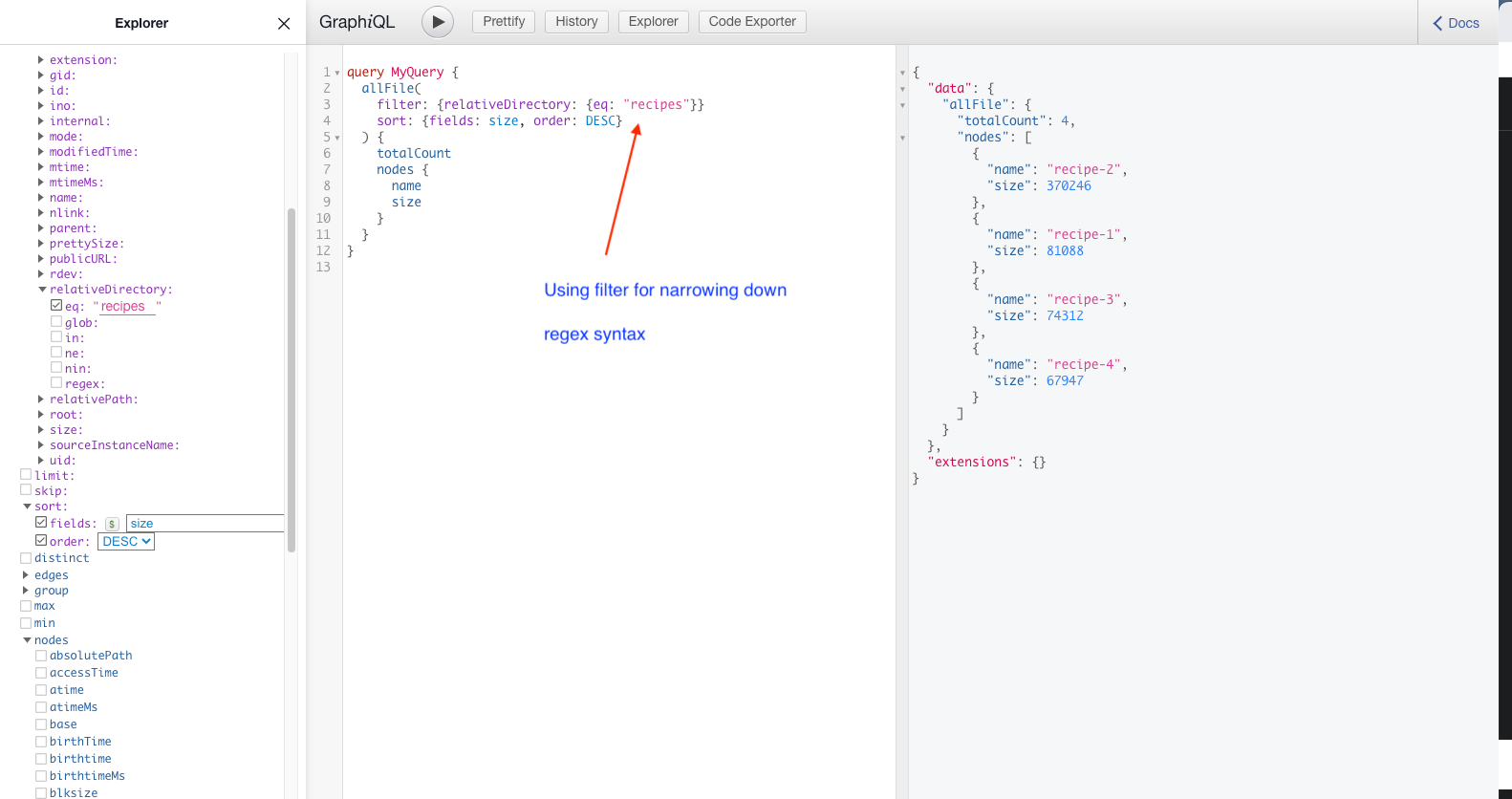This screenshot has height=799, width=1512.
Task: Run the query with the play button
Action: coord(438,21)
